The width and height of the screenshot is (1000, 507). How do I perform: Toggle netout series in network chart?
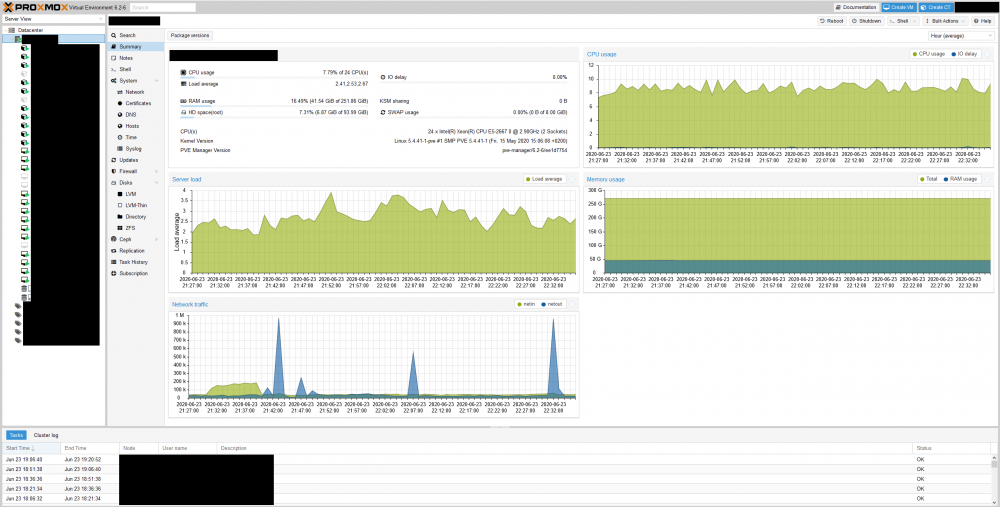[x=552, y=304]
